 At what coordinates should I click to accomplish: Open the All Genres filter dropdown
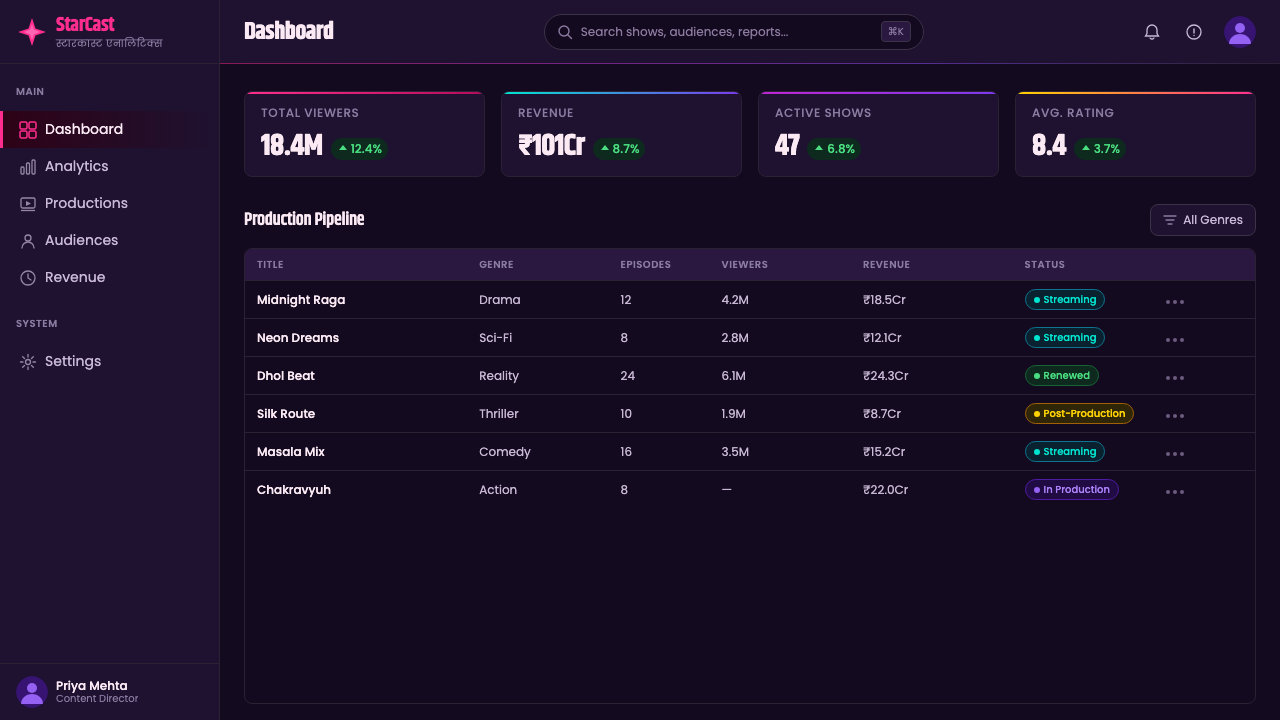1203,220
